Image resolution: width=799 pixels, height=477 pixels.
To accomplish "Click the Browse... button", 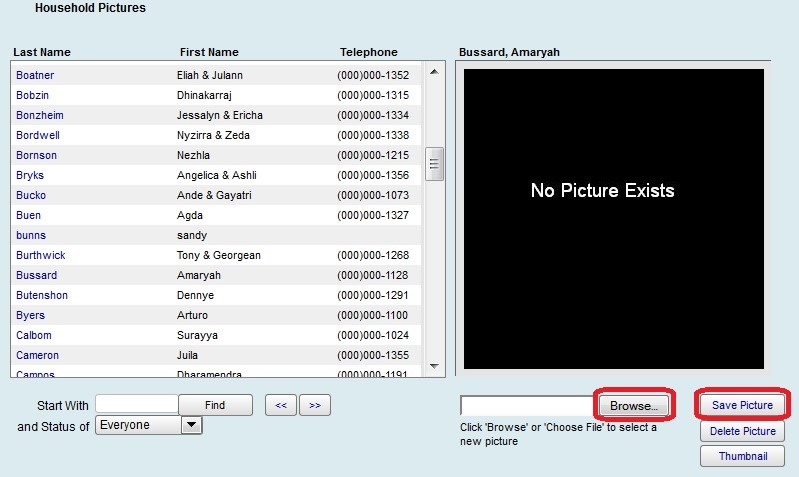I will pos(633,406).
